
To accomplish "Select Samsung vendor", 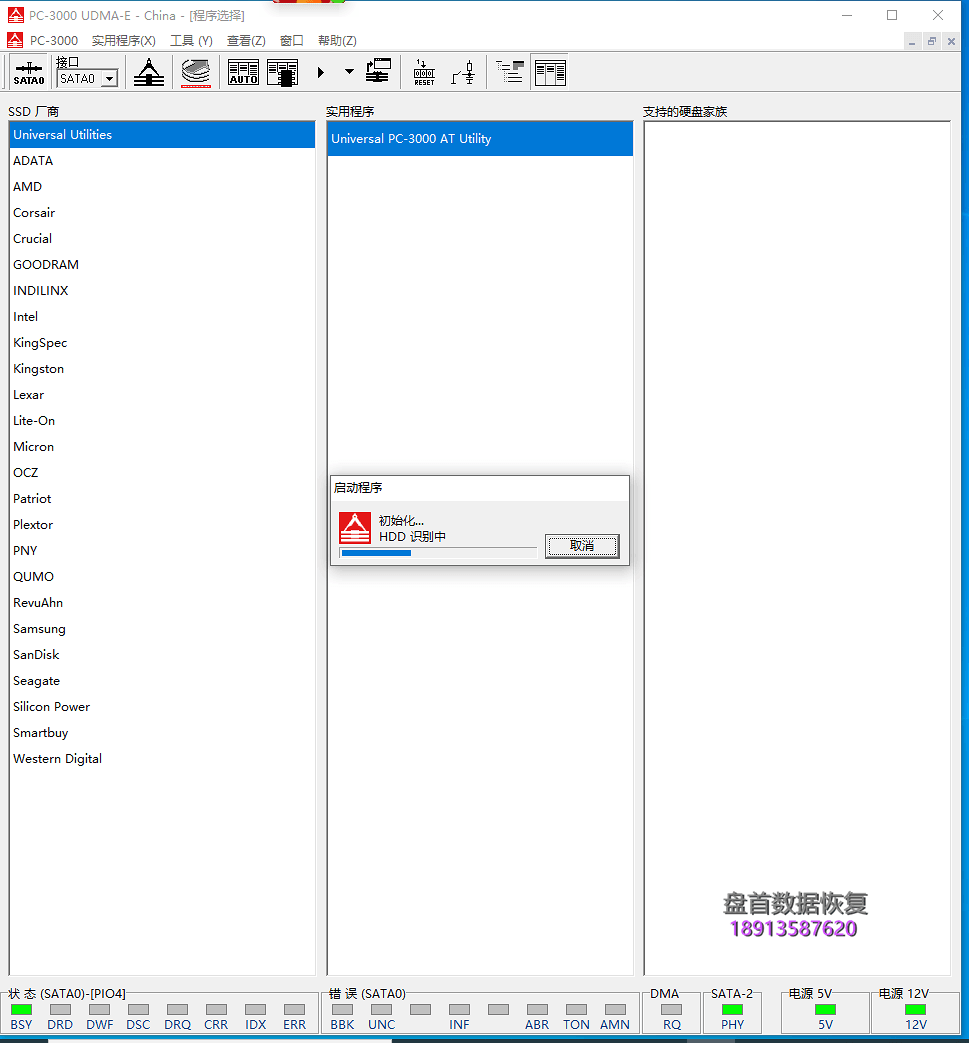I will pos(162,628).
